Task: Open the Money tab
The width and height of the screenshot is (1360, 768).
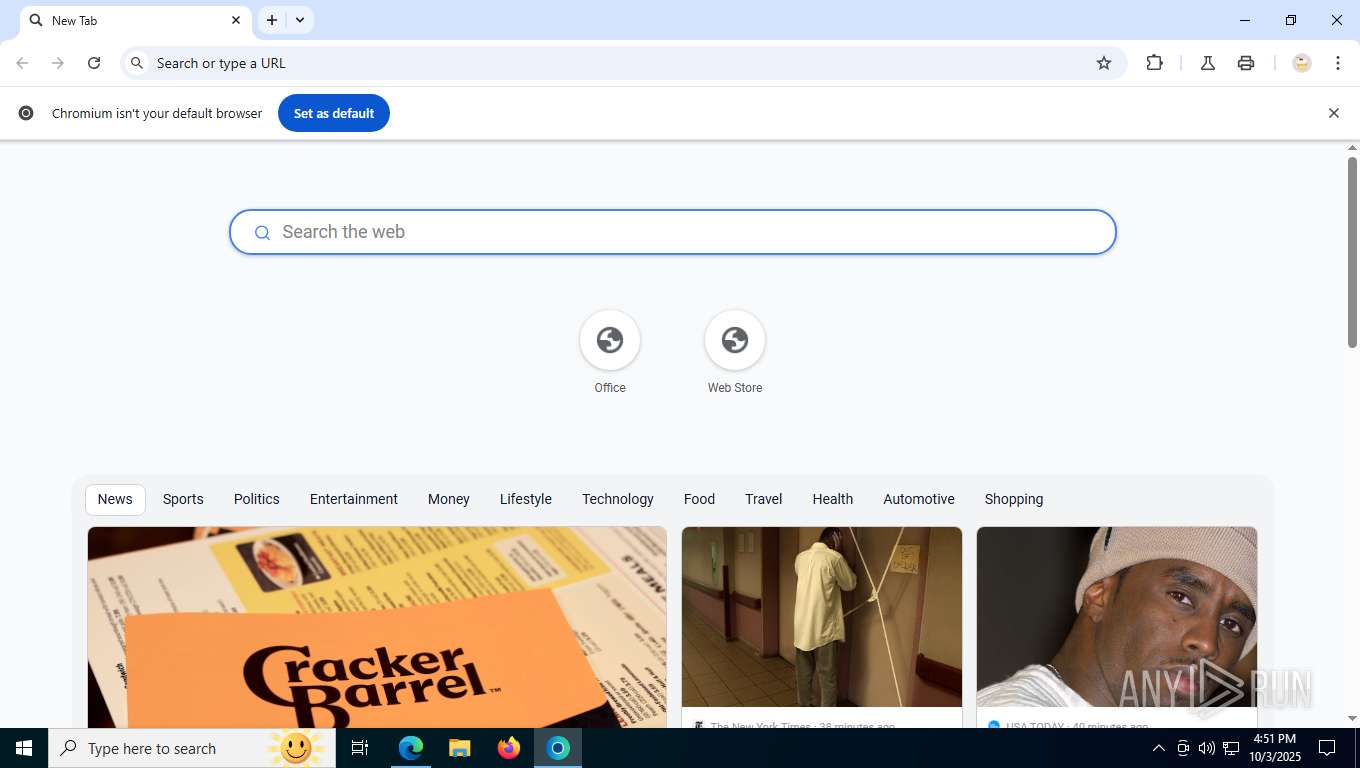Action: (x=449, y=499)
